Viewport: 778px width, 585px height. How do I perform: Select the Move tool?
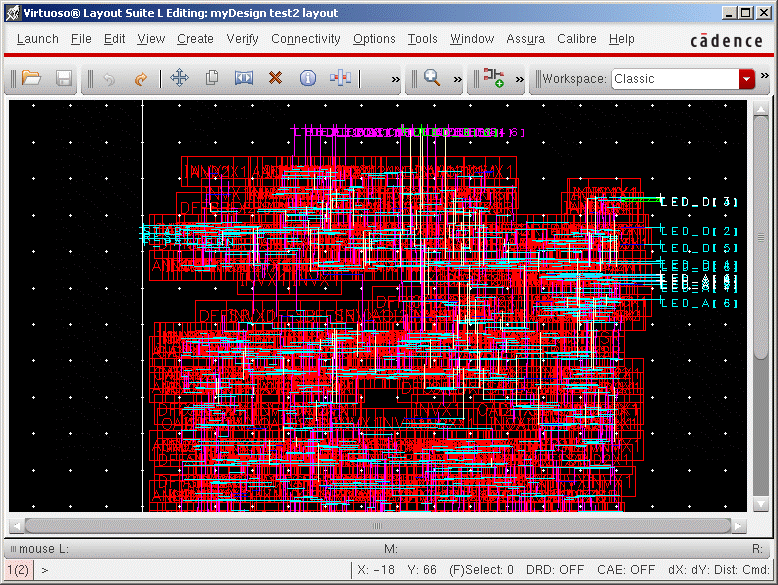(179, 78)
